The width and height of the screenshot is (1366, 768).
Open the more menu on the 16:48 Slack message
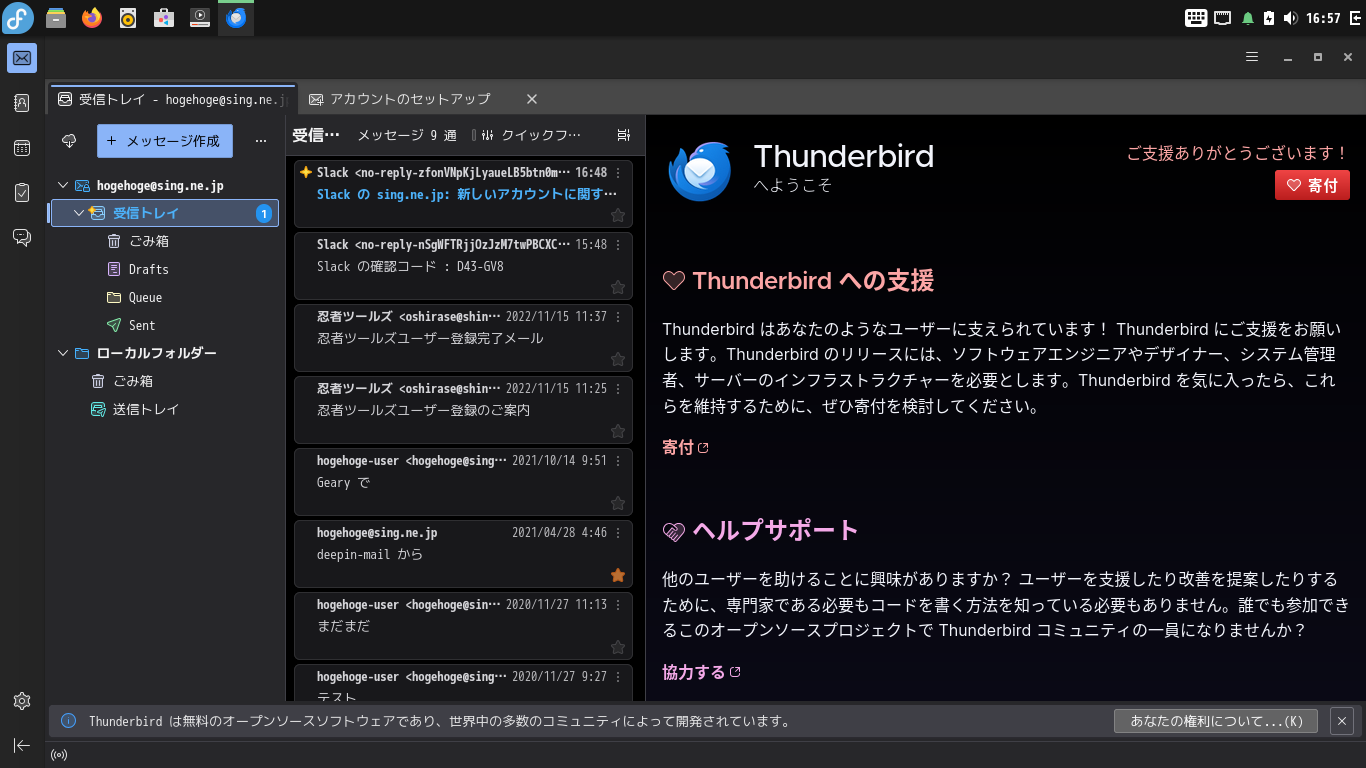618,172
